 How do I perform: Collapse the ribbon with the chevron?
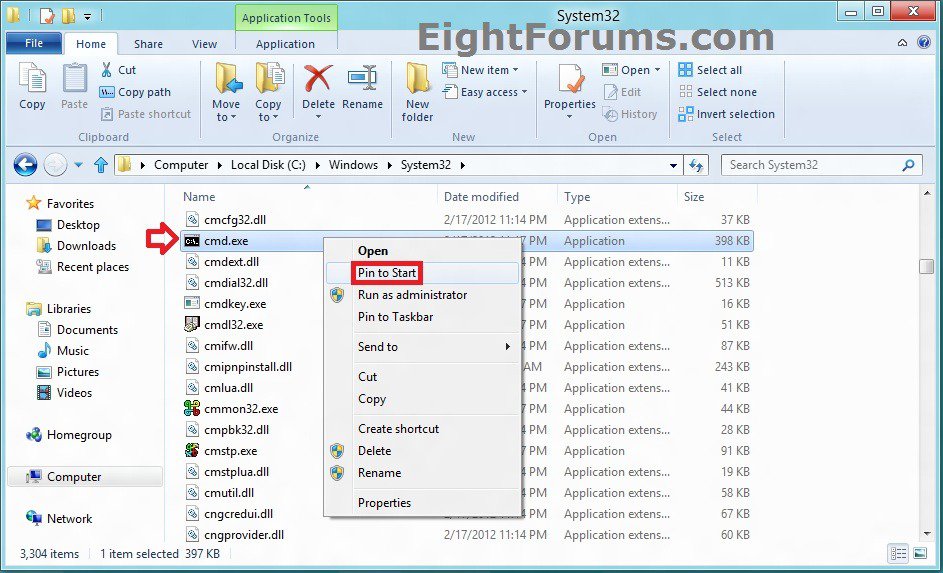click(903, 43)
